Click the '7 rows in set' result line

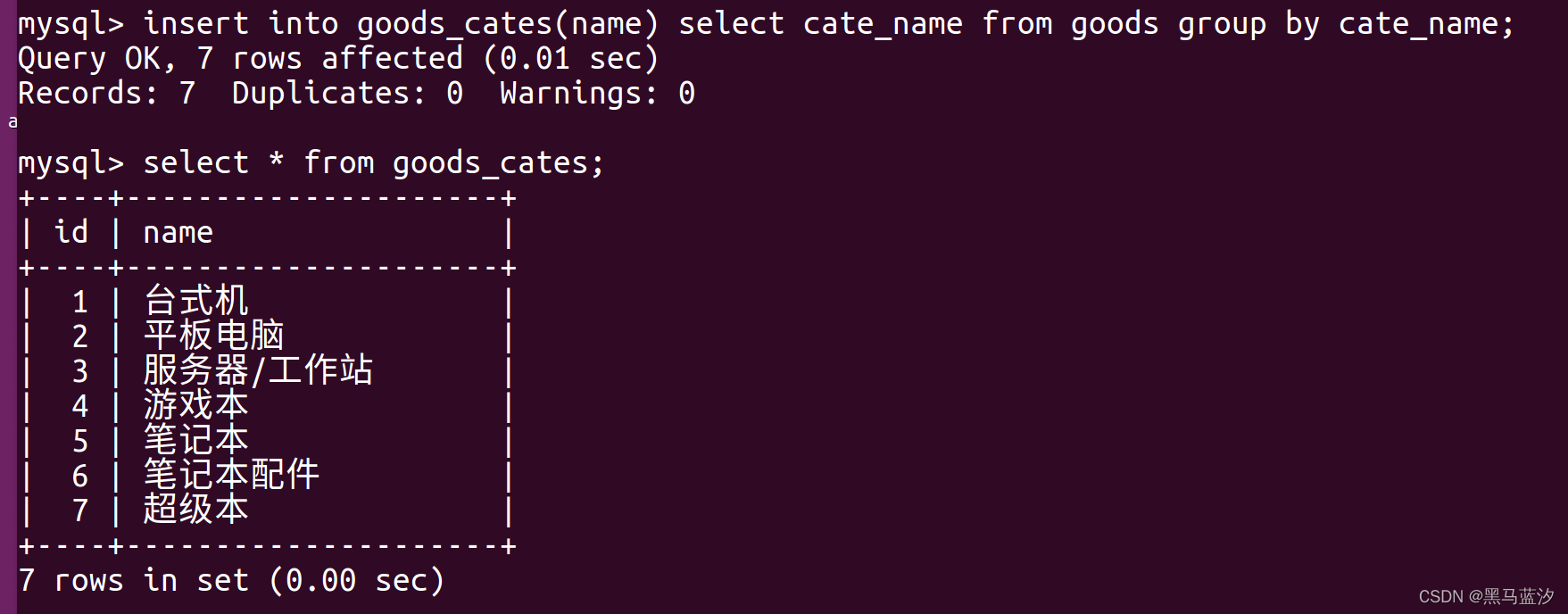pos(231,581)
